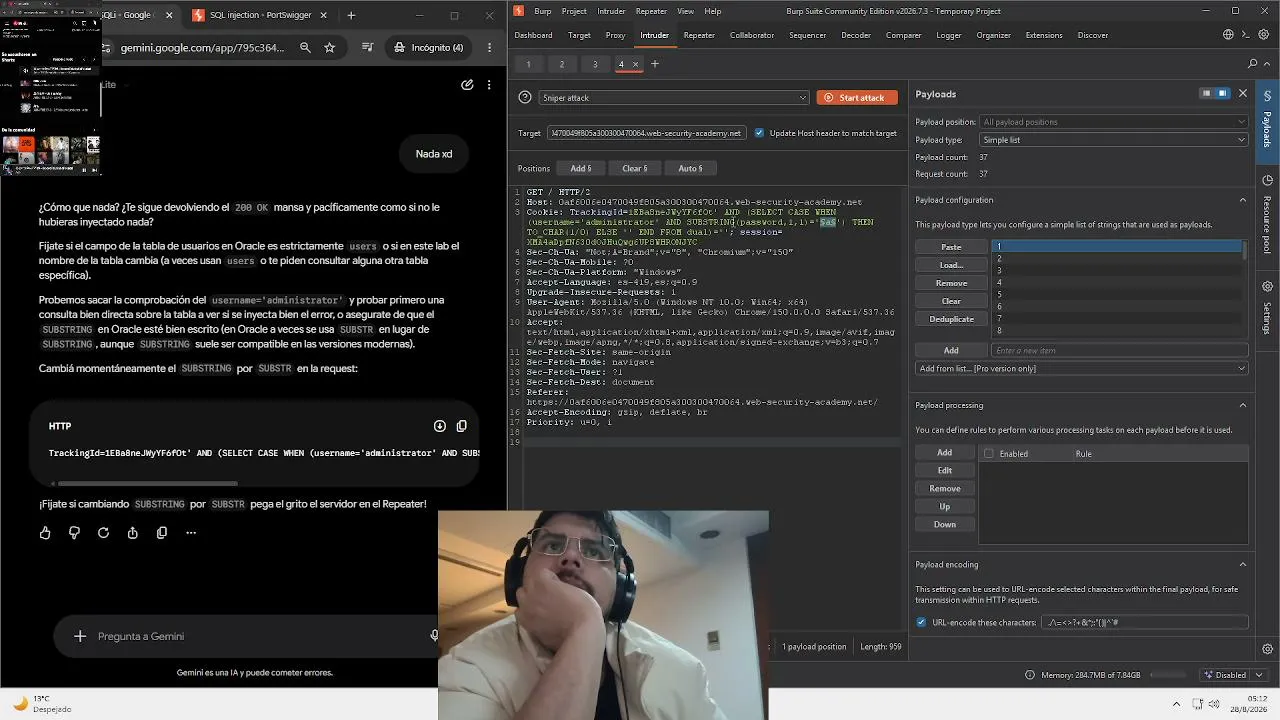Open the View menu in Burp
The height and width of the screenshot is (720, 1280).
tap(685, 11)
